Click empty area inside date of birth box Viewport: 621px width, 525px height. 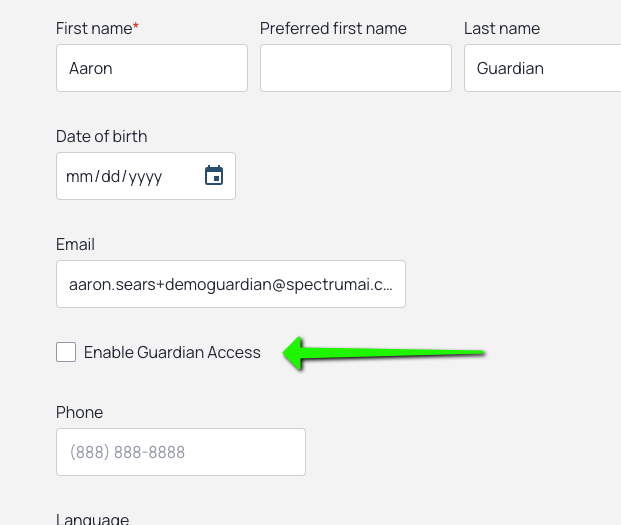[182, 176]
